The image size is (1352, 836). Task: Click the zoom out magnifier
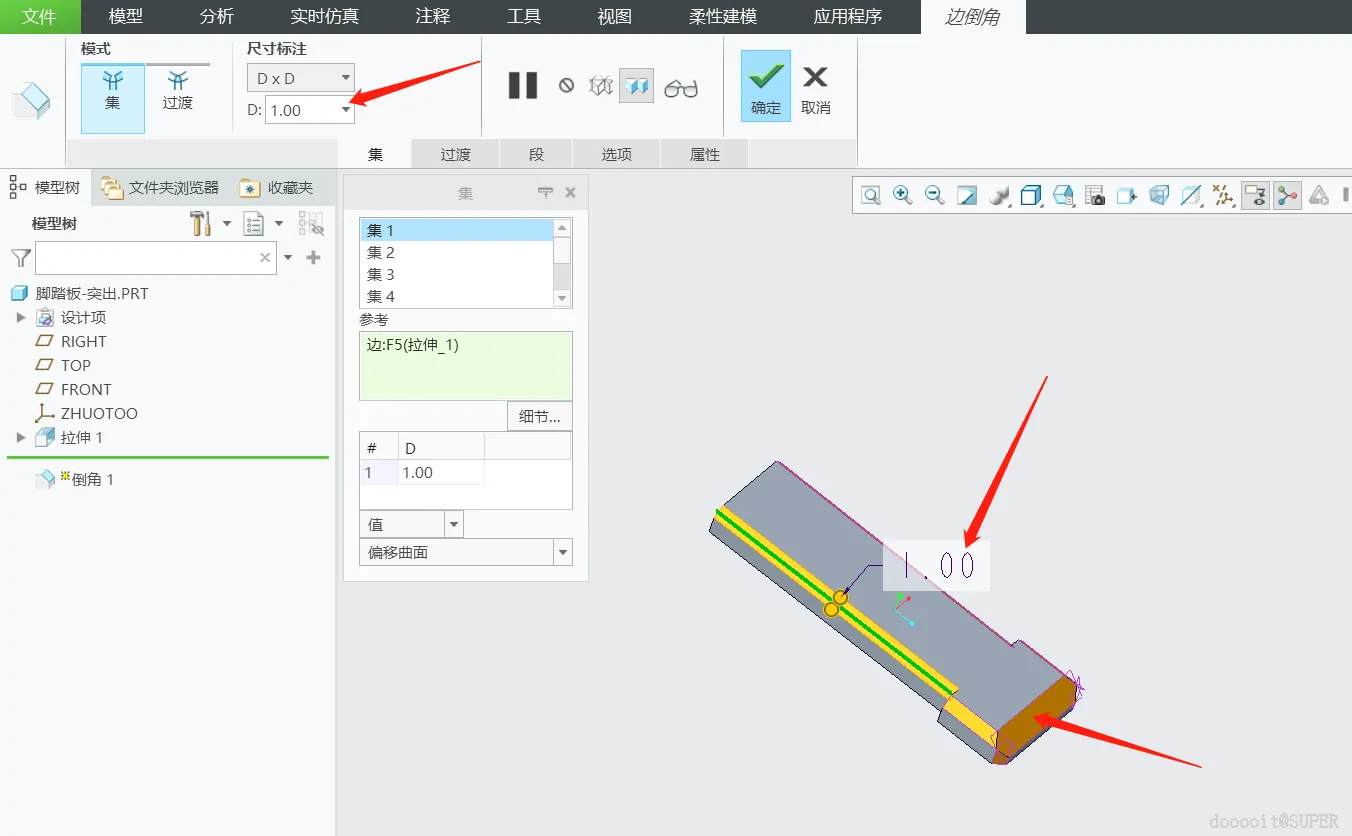[x=935, y=195]
